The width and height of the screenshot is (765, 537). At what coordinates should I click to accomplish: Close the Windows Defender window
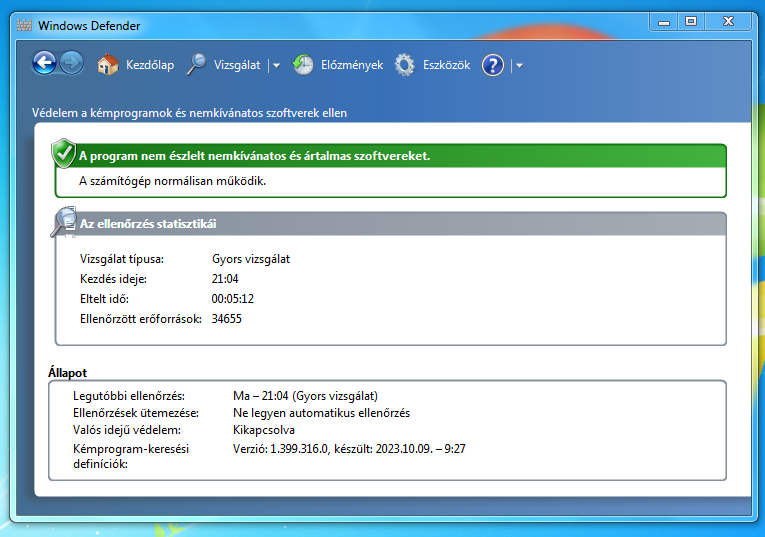(x=728, y=22)
